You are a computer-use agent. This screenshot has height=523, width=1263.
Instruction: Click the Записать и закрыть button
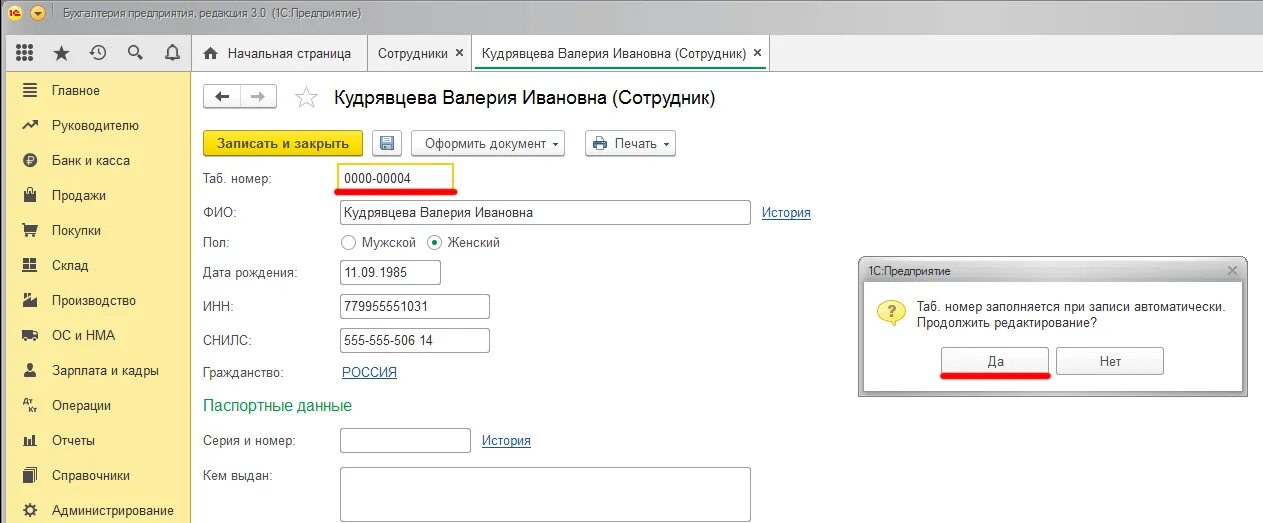click(x=283, y=143)
